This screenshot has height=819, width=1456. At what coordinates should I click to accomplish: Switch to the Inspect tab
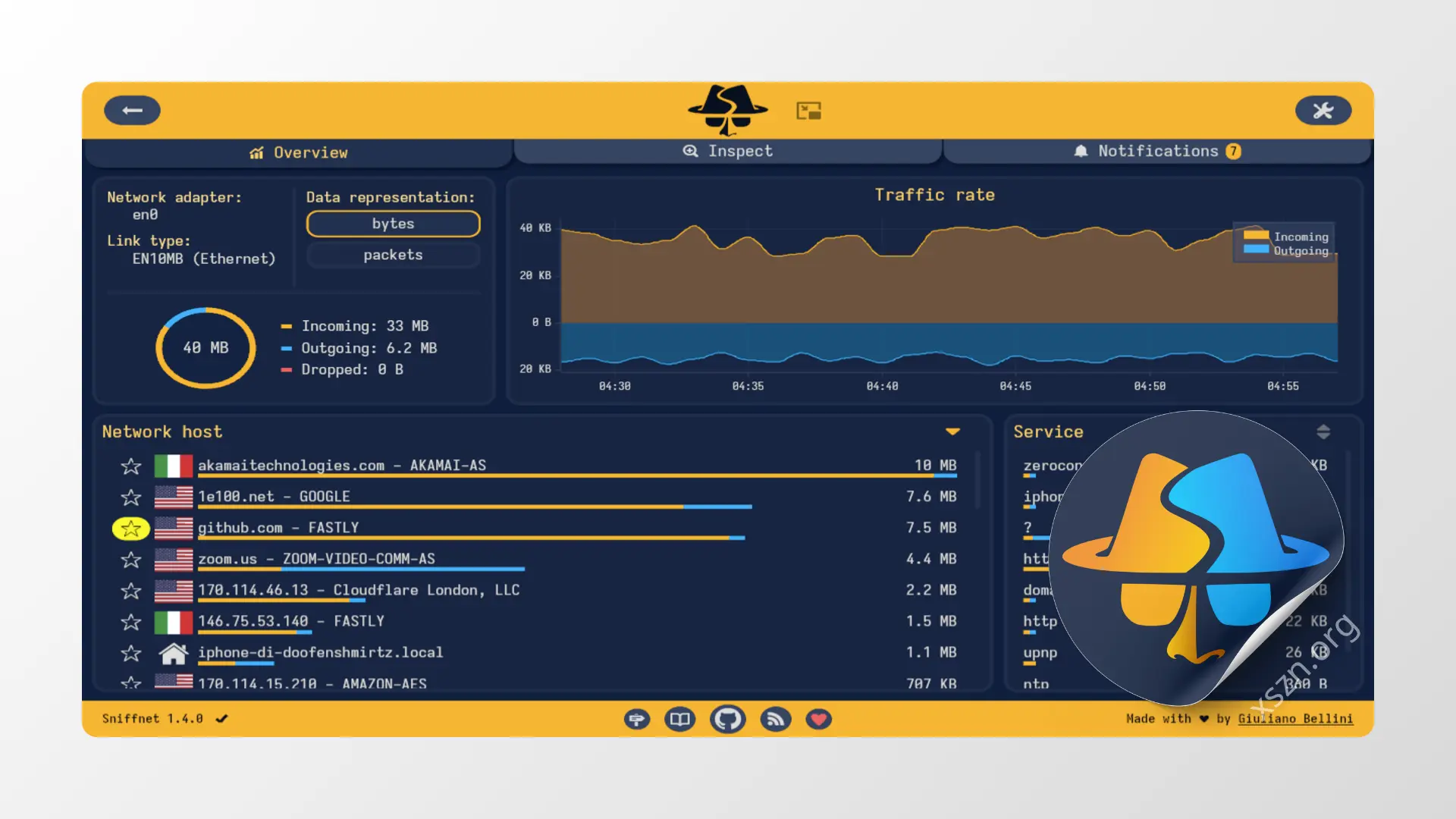(x=728, y=151)
